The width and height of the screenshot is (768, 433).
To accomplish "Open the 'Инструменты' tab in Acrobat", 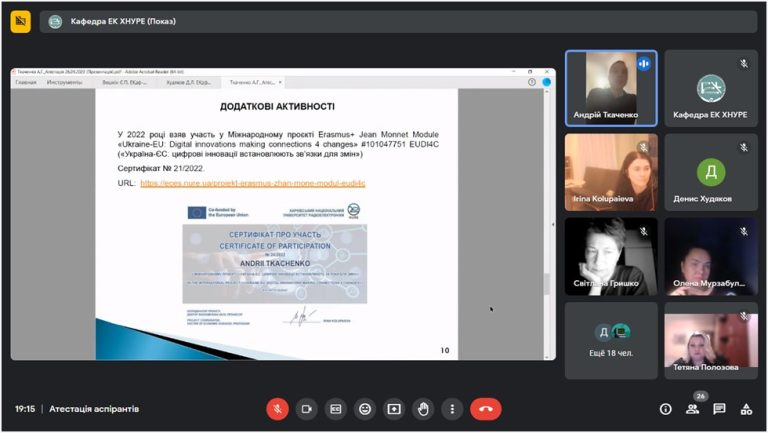I will tap(64, 82).
